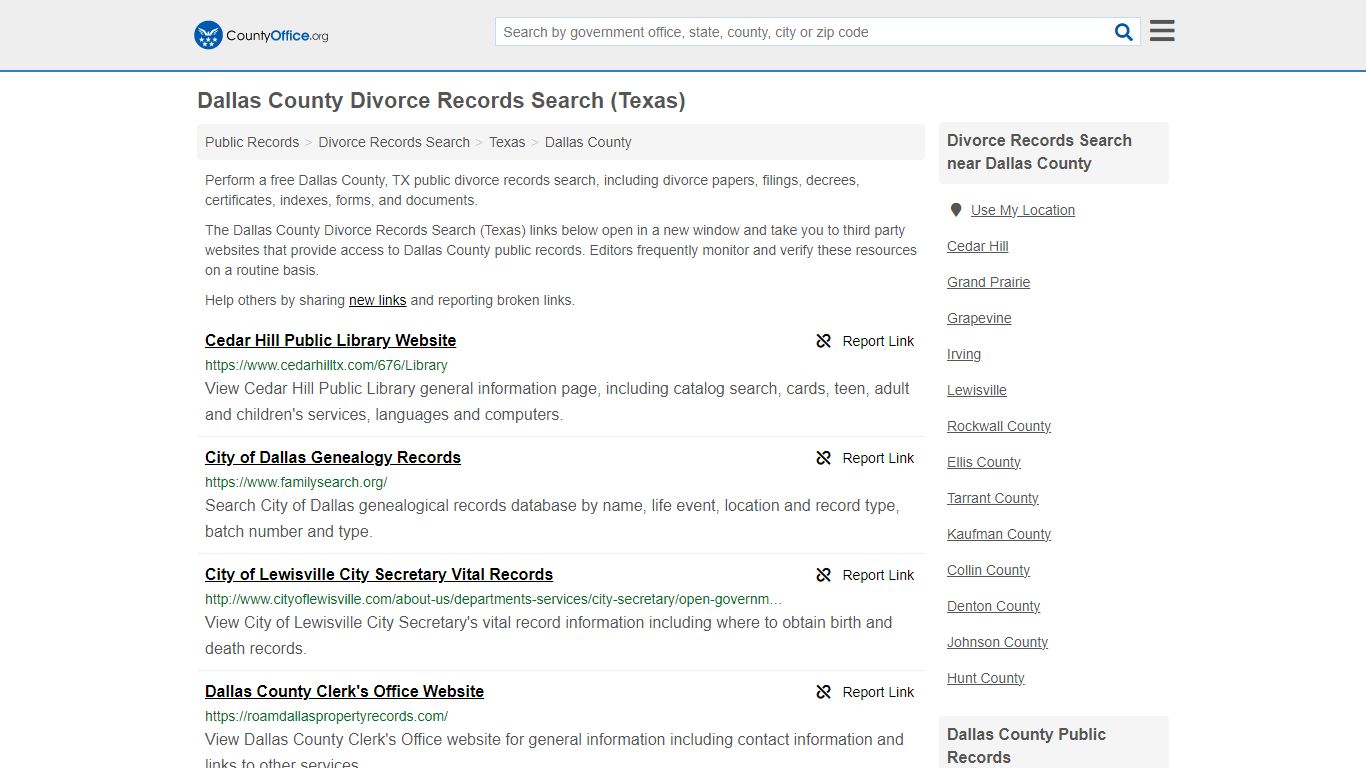Report link for Dallas County Clerk's Office
This screenshot has height=768, width=1366.
[x=878, y=692]
